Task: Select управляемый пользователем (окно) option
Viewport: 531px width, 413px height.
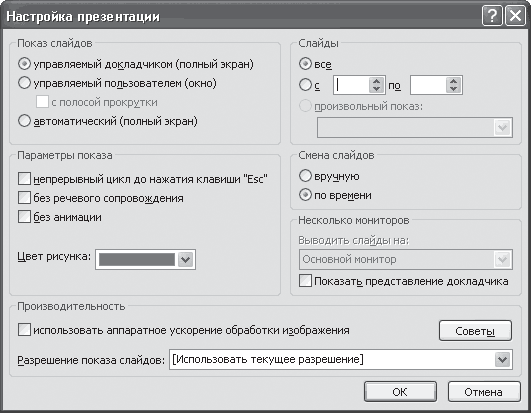Action: coord(24,83)
